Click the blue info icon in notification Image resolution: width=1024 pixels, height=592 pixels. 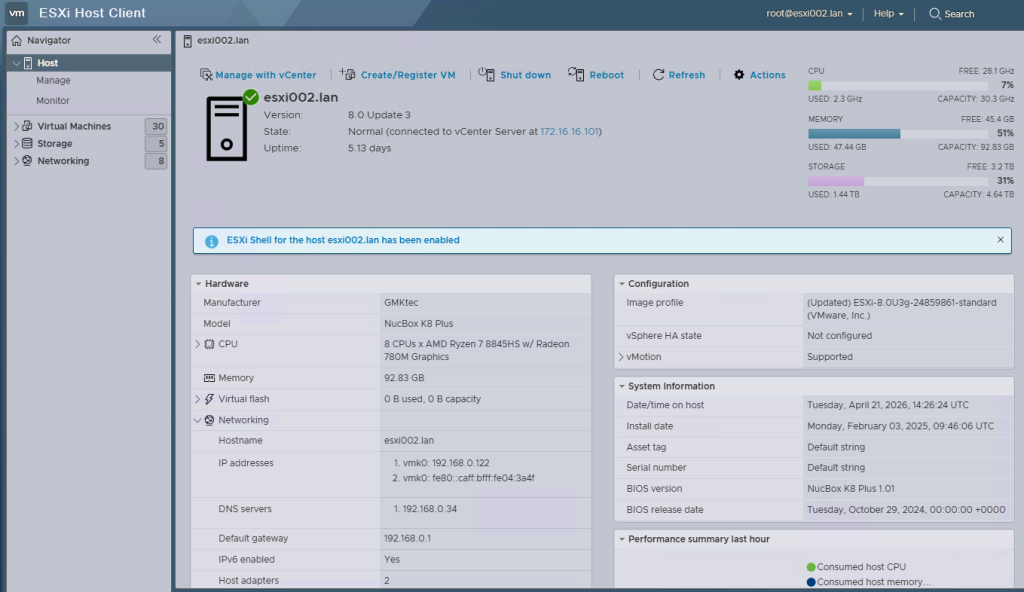212,241
